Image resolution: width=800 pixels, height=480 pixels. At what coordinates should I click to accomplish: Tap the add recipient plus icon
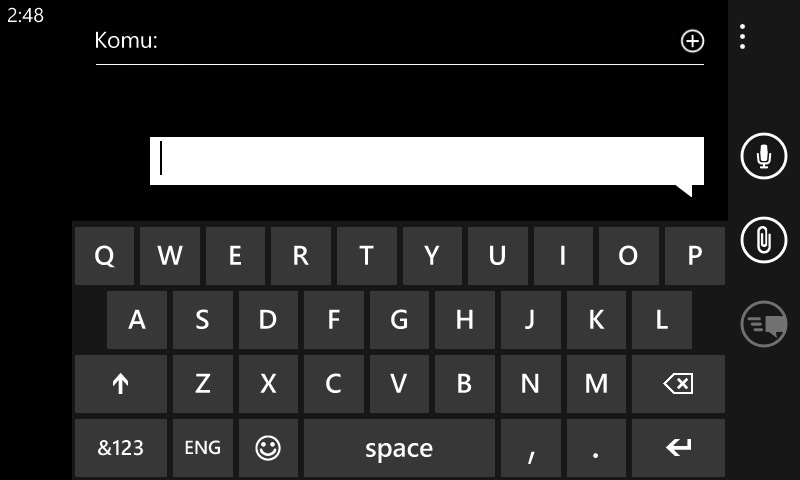click(692, 41)
